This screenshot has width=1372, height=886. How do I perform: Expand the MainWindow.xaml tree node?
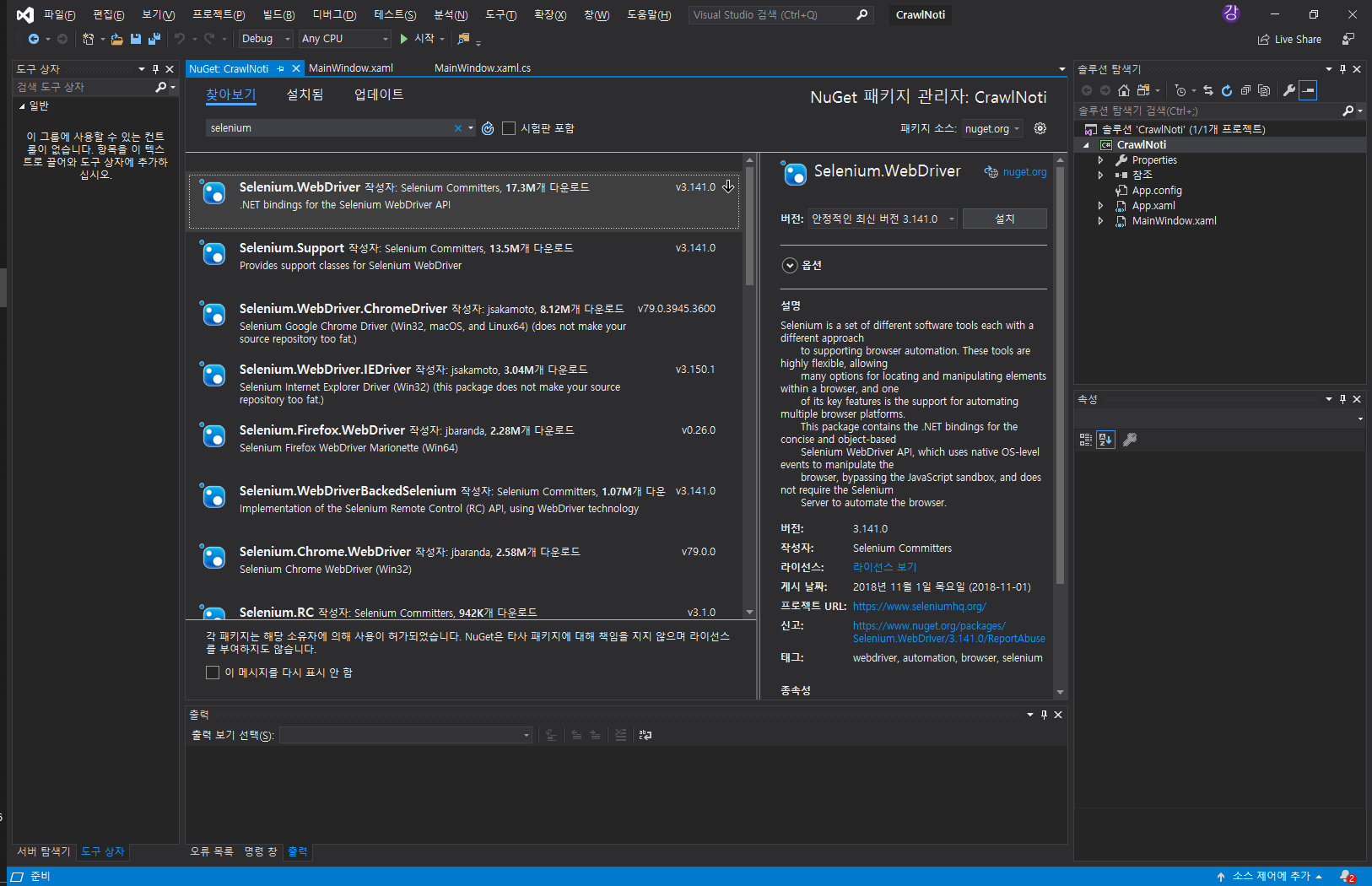pos(1100,221)
